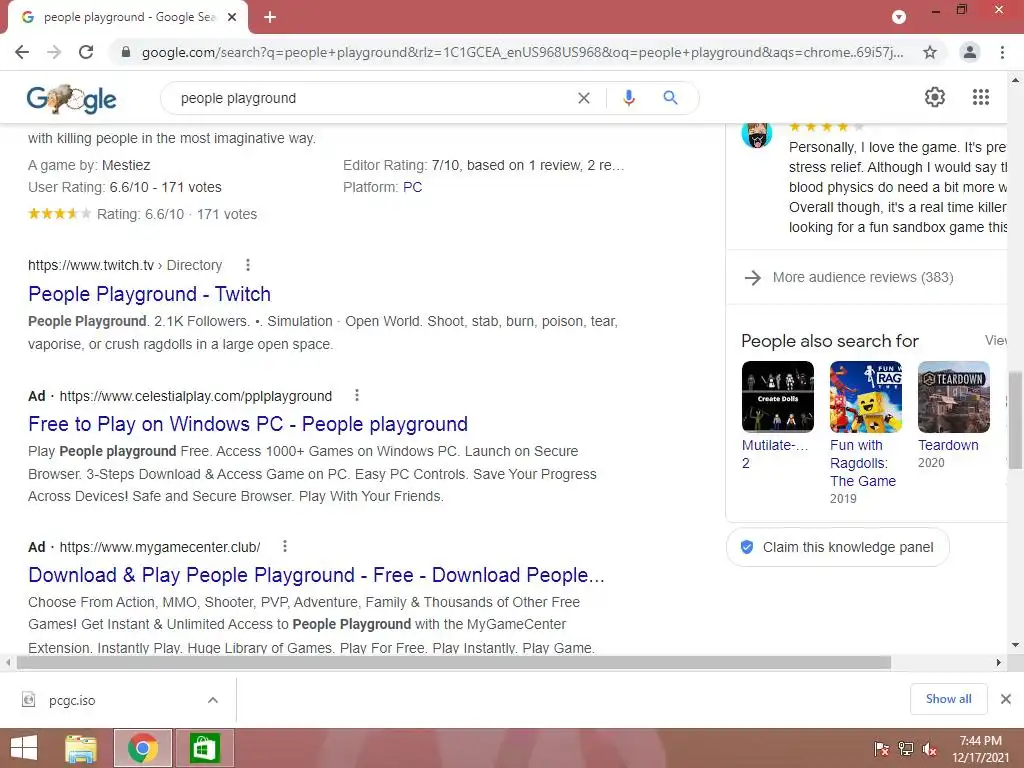This screenshot has height=768, width=1024.
Task: Click the network tray icon
Action: 906,749
